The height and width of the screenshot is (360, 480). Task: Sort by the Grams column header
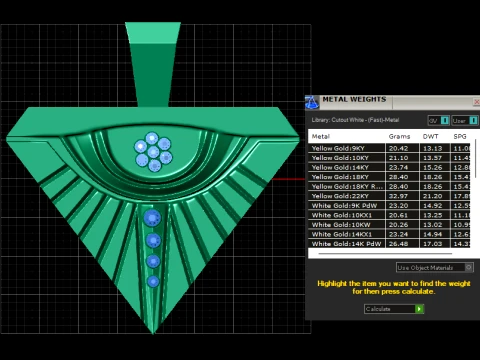coord(399,136)
